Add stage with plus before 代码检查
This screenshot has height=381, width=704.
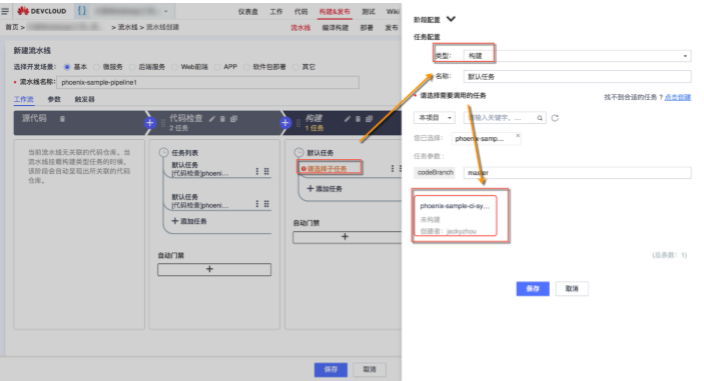click(x=150, y=123)
